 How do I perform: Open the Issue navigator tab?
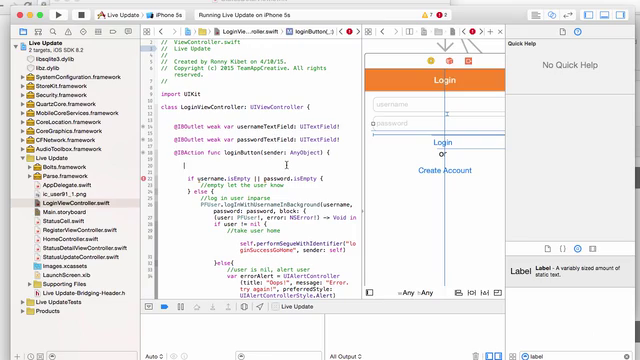point(68,31)
